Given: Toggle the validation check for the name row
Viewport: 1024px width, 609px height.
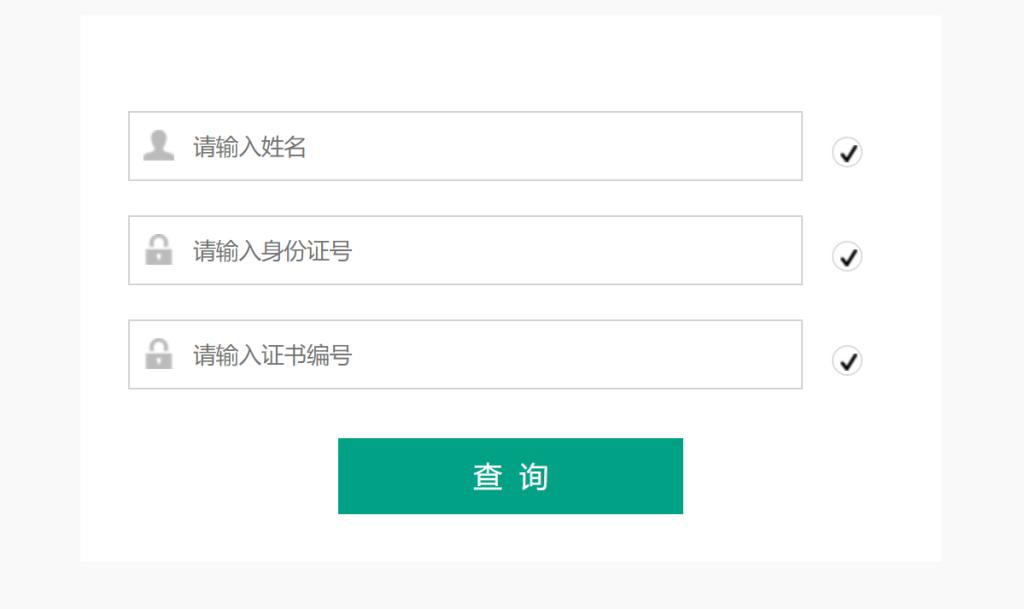Looking at the screenshot, I should [847, 153].
